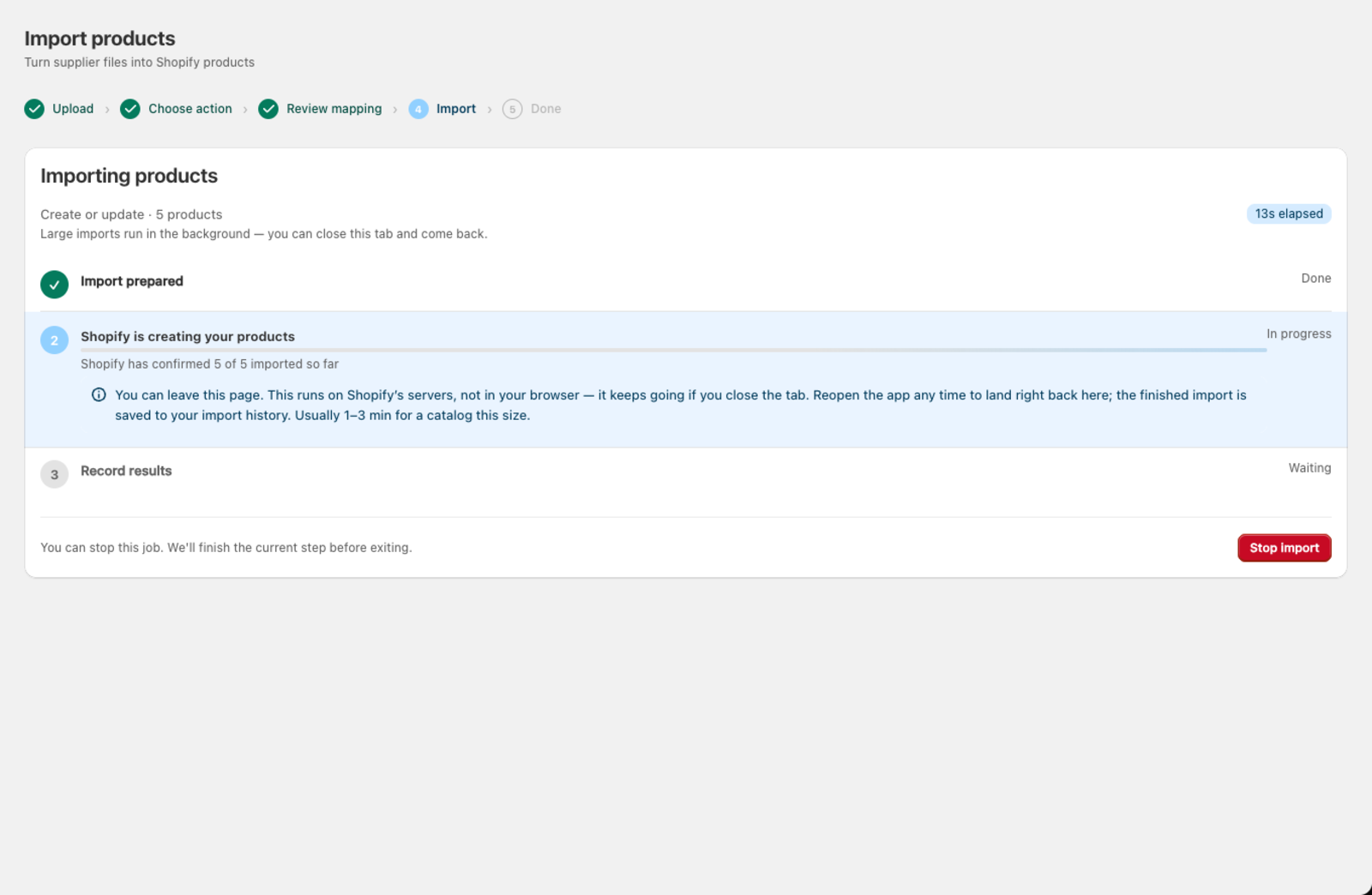The height and width of the screenshot is (895, 1372).
Task: Click 'Shopify is creating your products' title
Action: (x=188, y=337)
